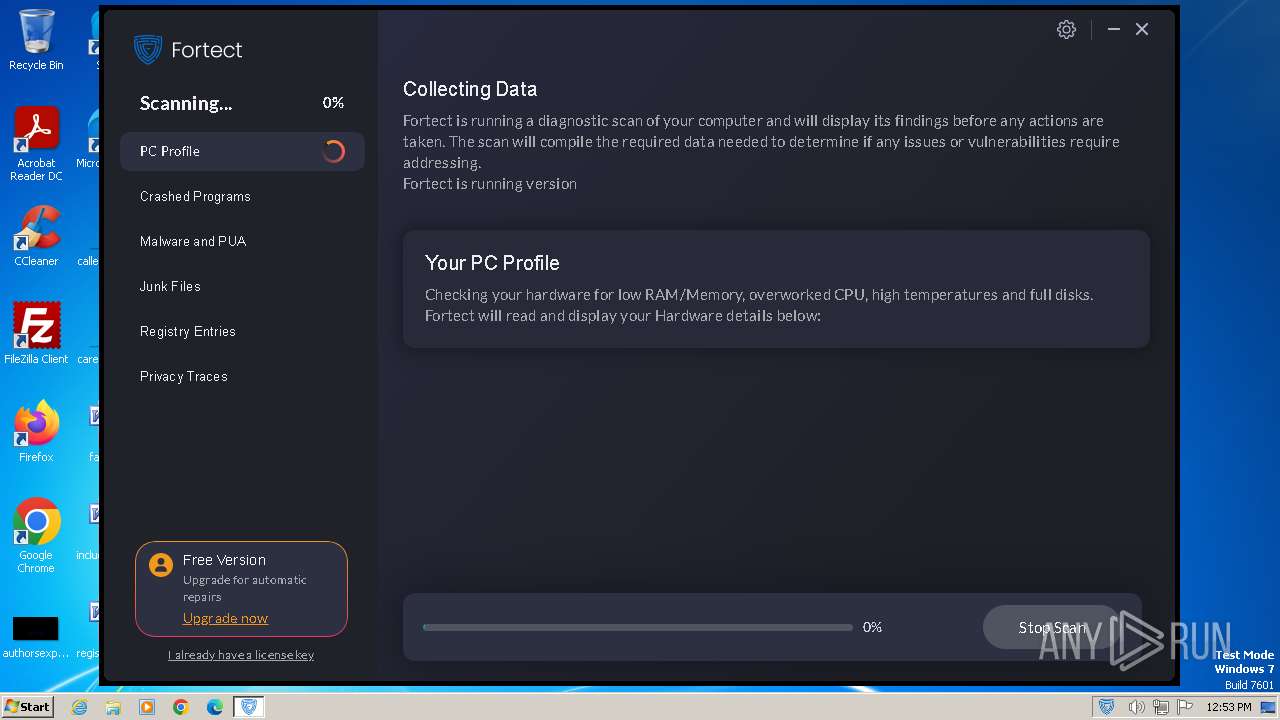Select PC Profile scan category
Screen dimensions: 1280x720
click(x=242, y=151)
